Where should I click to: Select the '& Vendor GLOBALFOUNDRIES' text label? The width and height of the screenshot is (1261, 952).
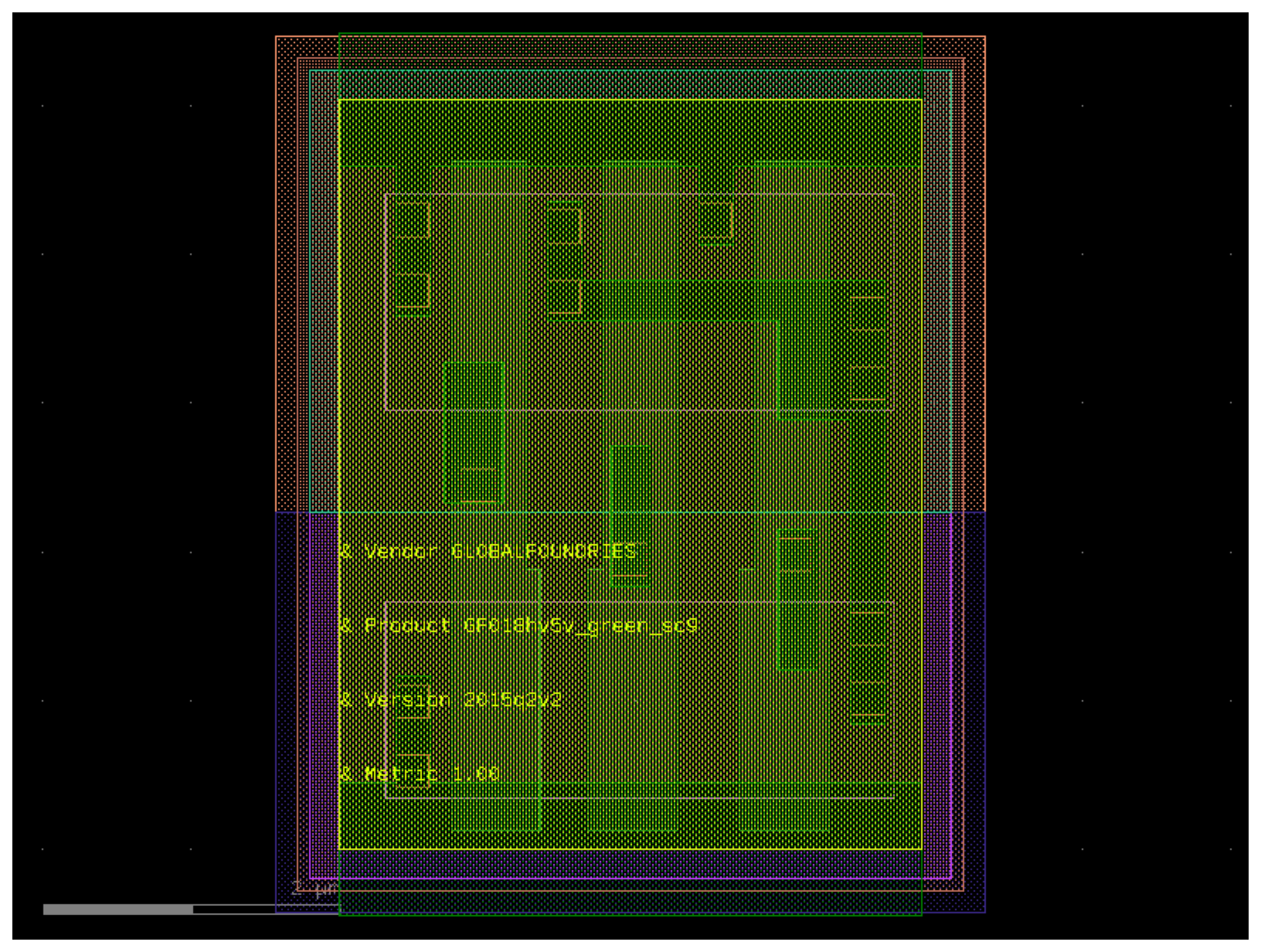click(x=488, y=551)
